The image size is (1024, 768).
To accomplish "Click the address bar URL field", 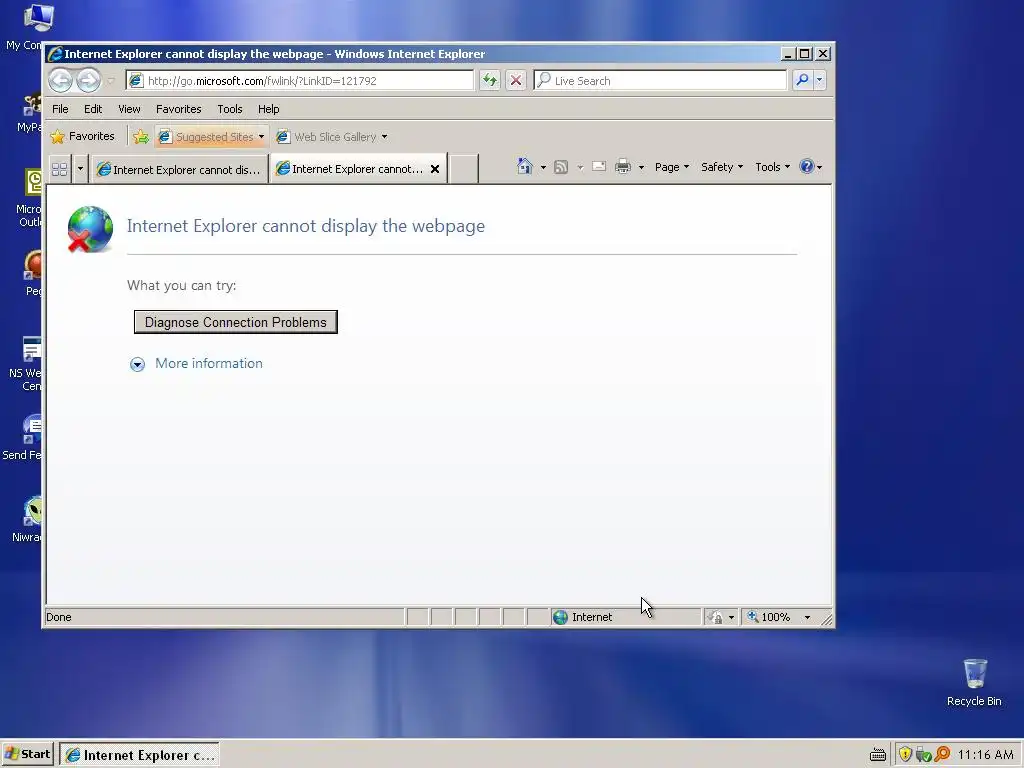I will coord(300,80).
